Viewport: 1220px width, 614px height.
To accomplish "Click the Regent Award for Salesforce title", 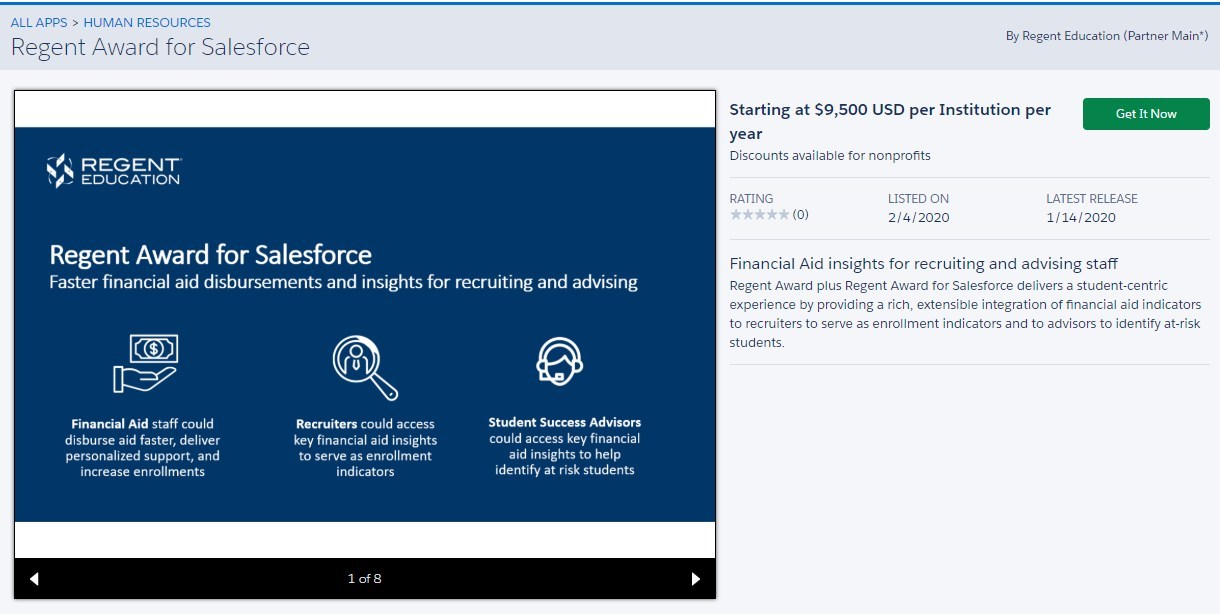I will (x=161, y=47).
